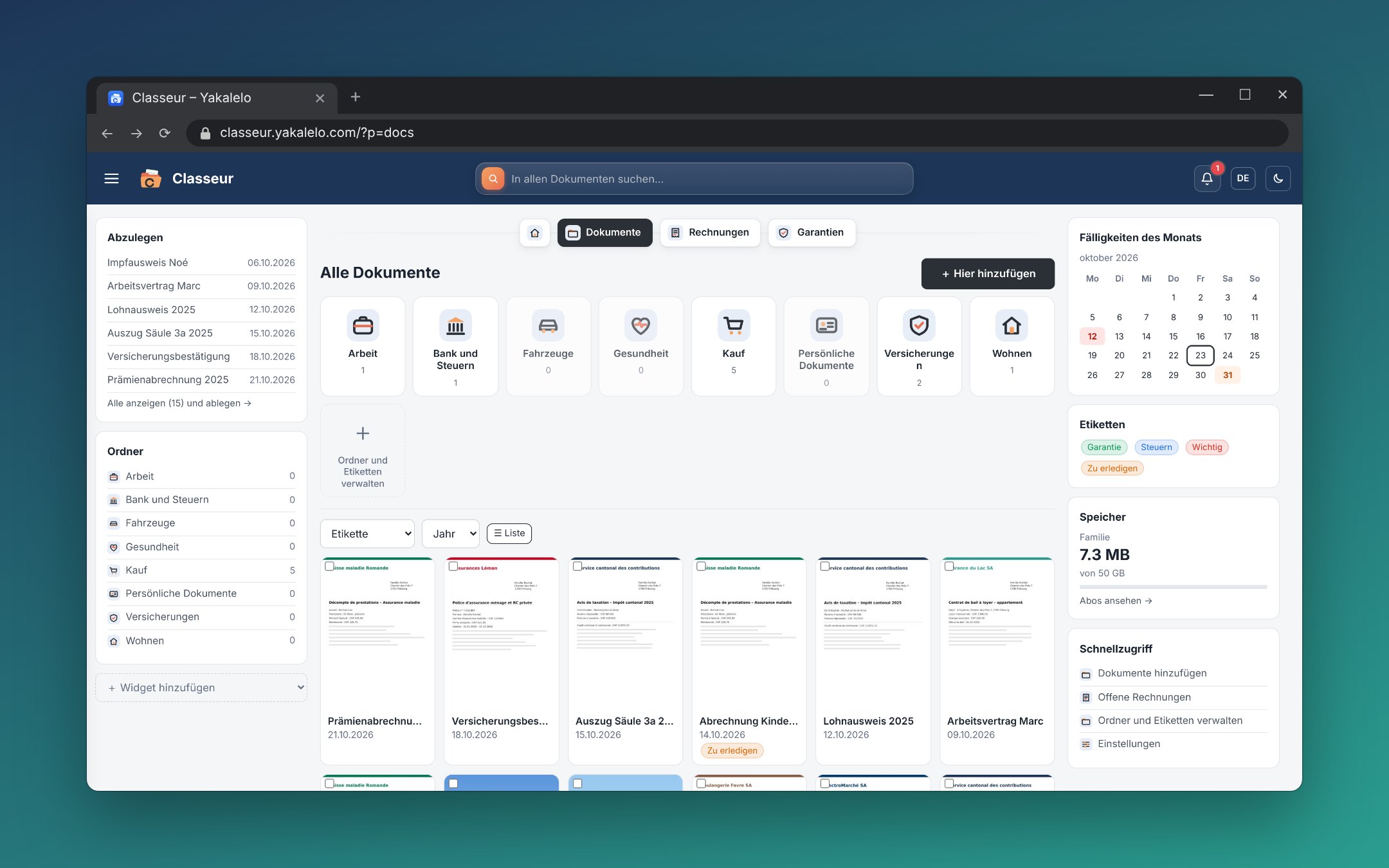
Task: Switch to the Garantien tab
Action: tap(812, 233)
